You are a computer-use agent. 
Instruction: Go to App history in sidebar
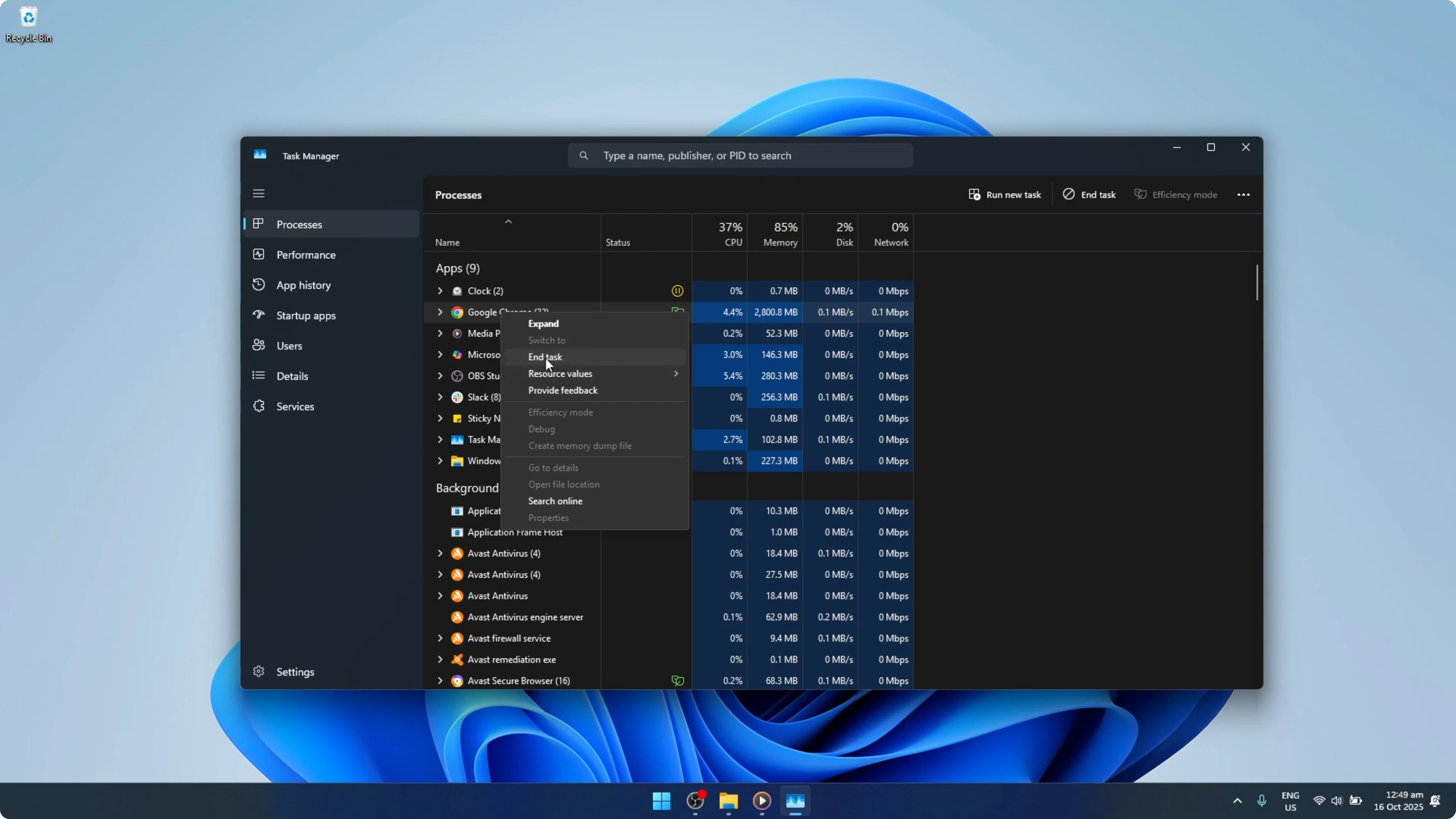pyautogui.click(x=331, y=285)
